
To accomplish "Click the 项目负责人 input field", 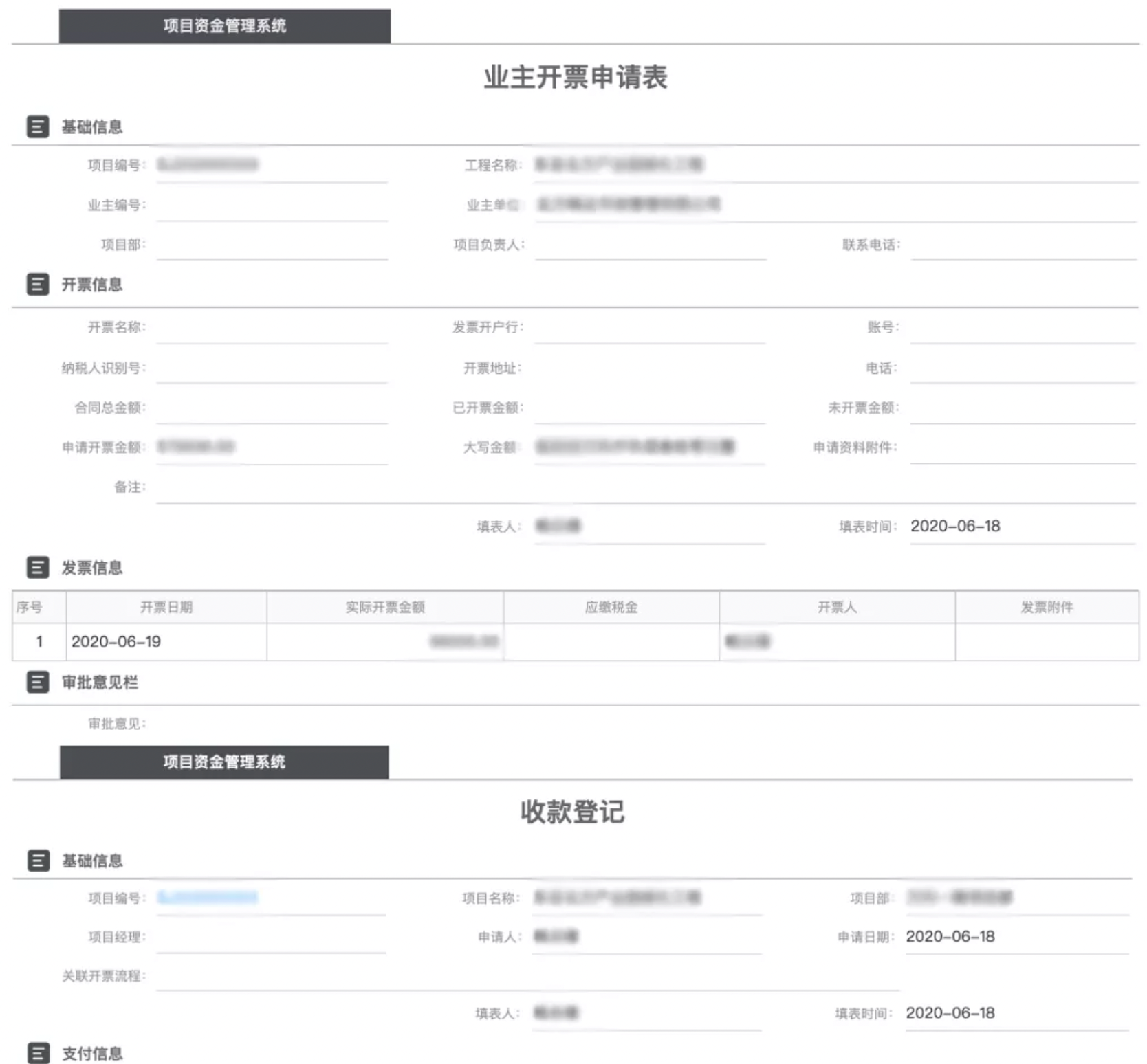I will [650, 245].
